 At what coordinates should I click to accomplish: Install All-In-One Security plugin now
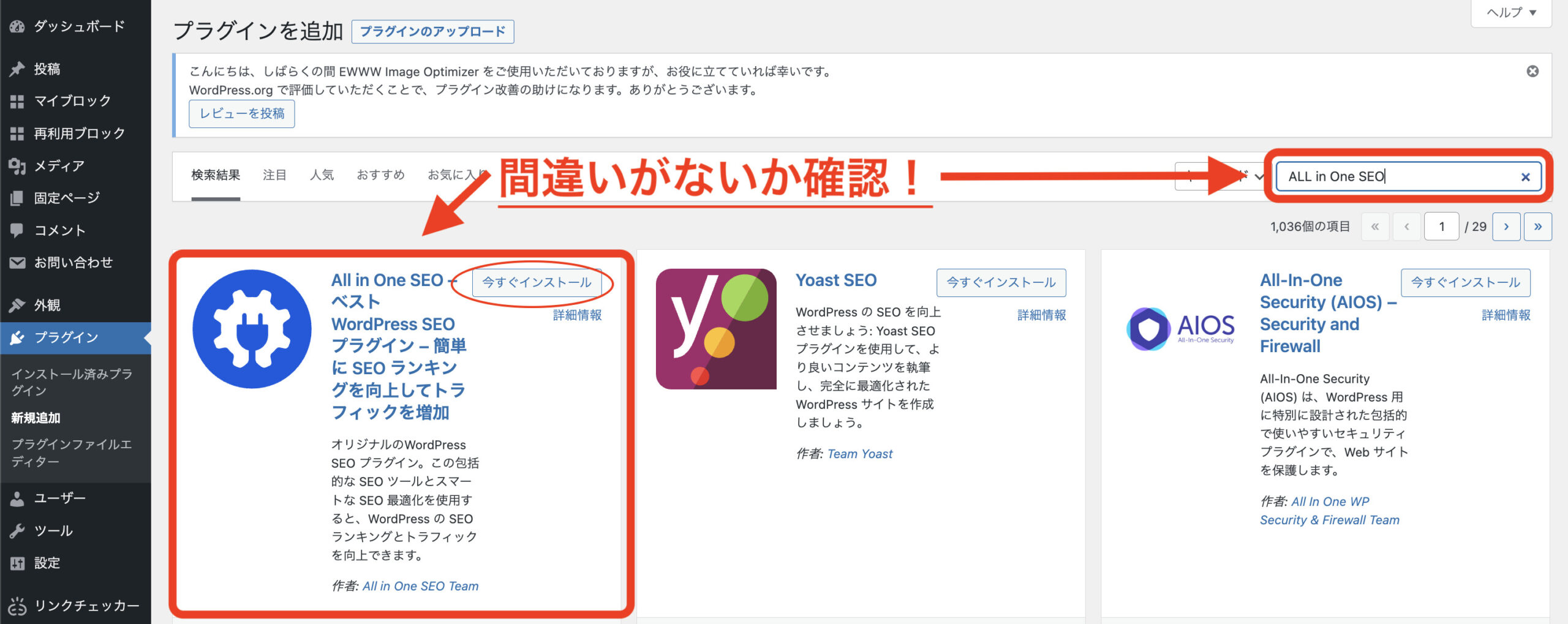(1465, 282)
